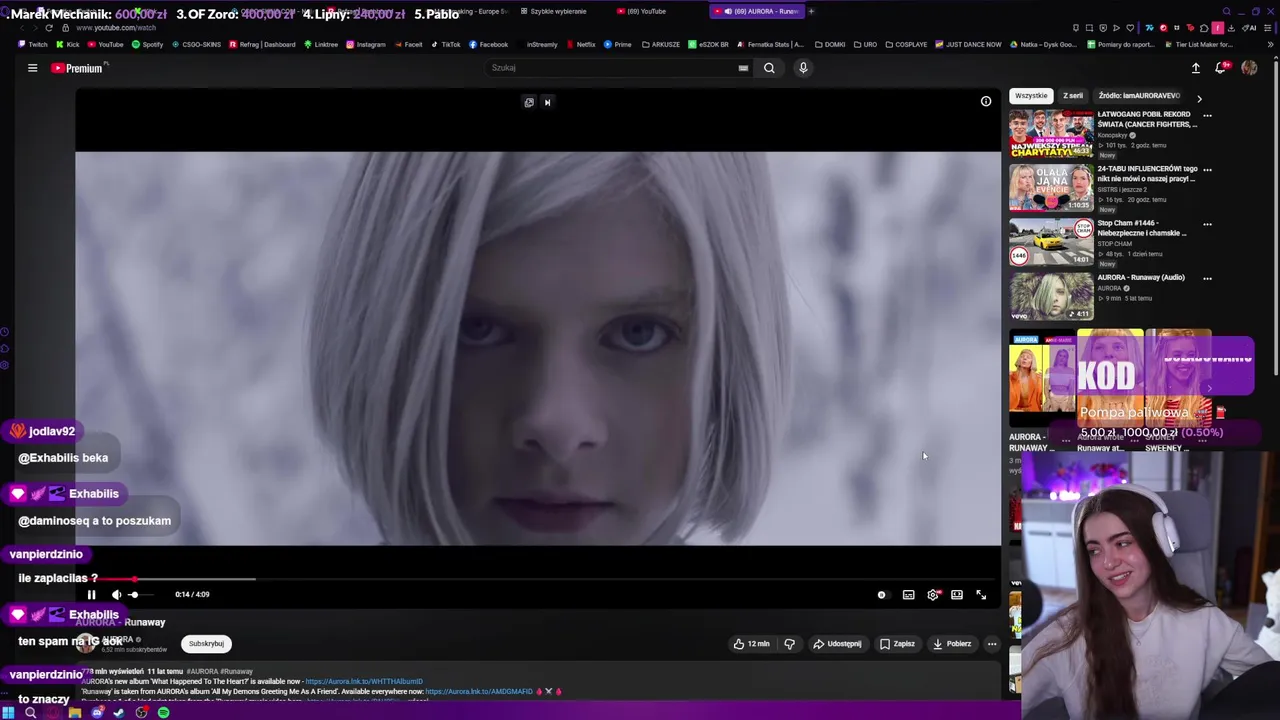The width and height of the screenshot is (1280, 720).
Task: Select the Z serii filter chip
Action: (x=1073, y=96)
